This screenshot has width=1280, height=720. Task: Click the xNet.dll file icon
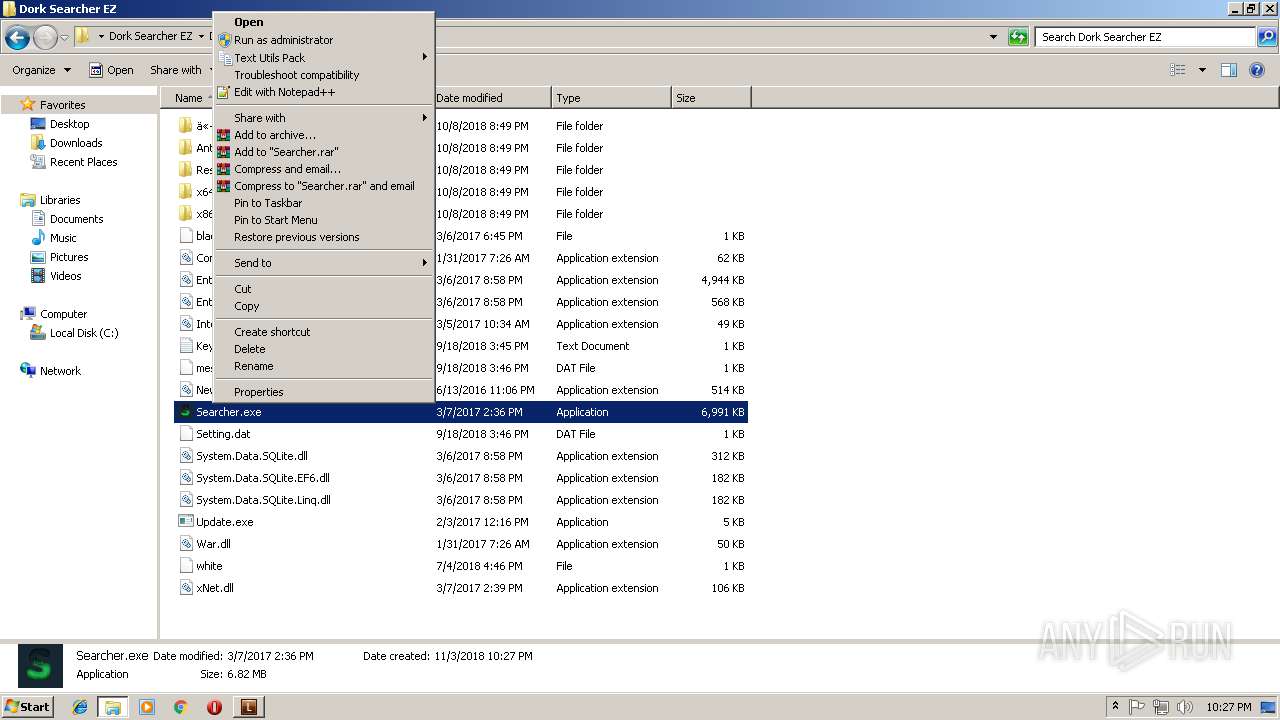tap(185, 588)
